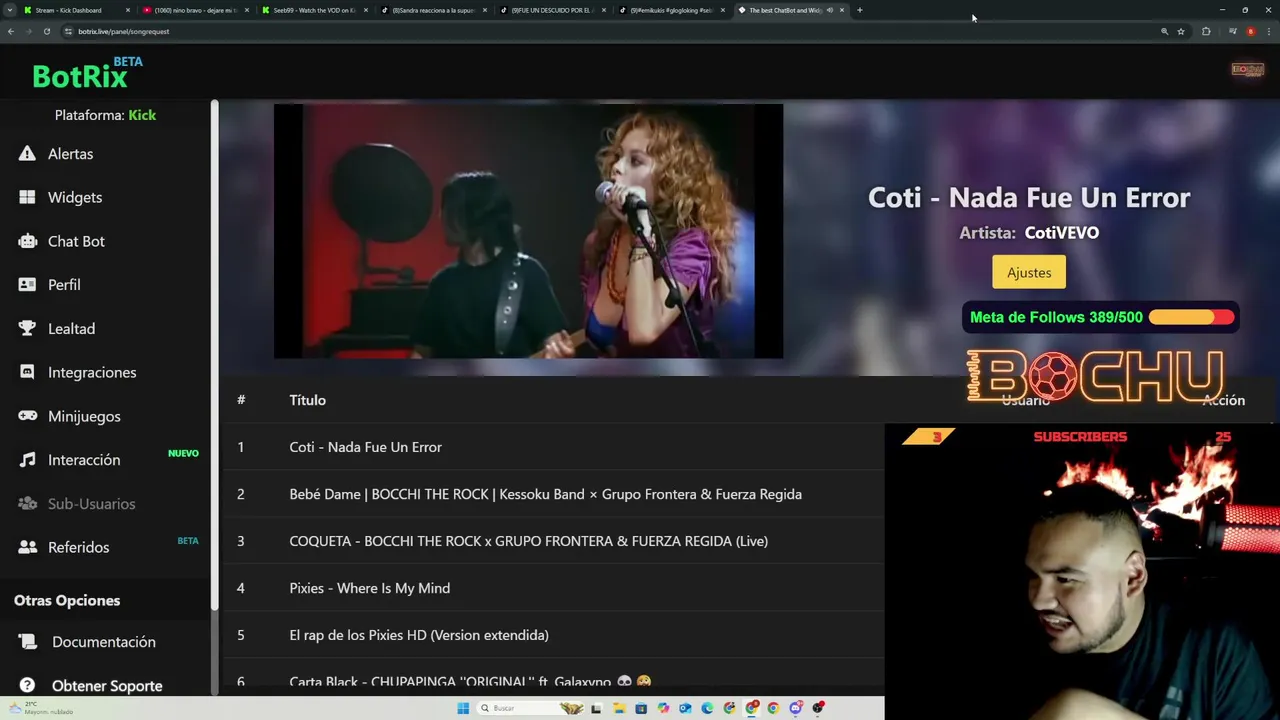Click the Windows taskbar Buscar search box
This screenshot has width=1280, height=720.
coord(530,708)
